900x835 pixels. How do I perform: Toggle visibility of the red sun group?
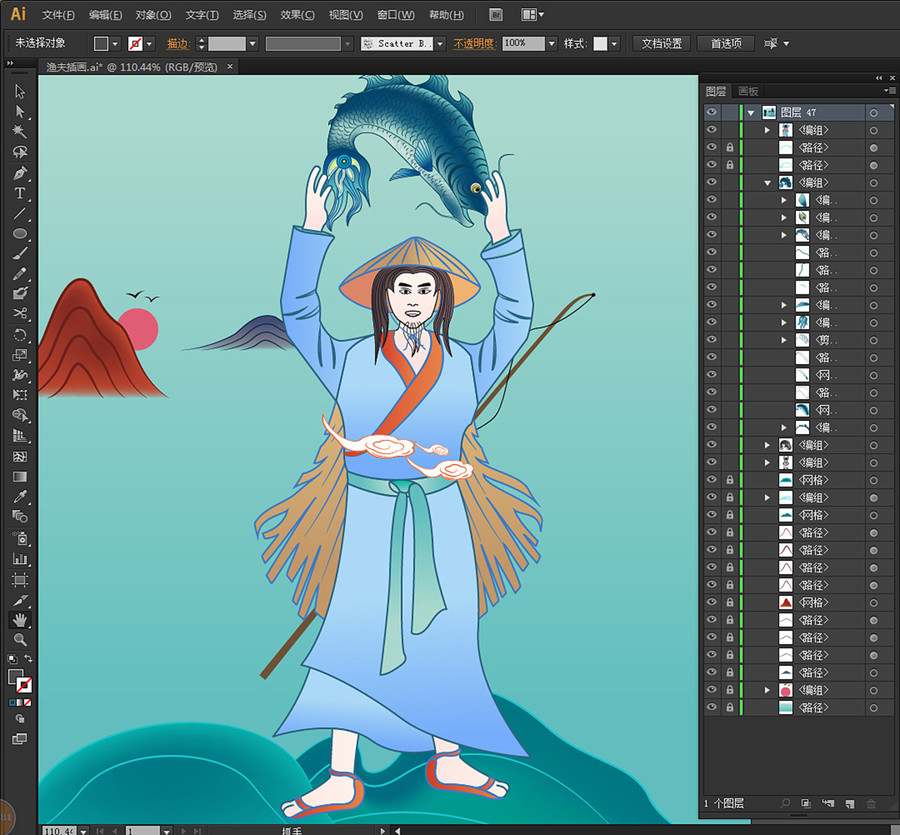(x=712, y=690)
